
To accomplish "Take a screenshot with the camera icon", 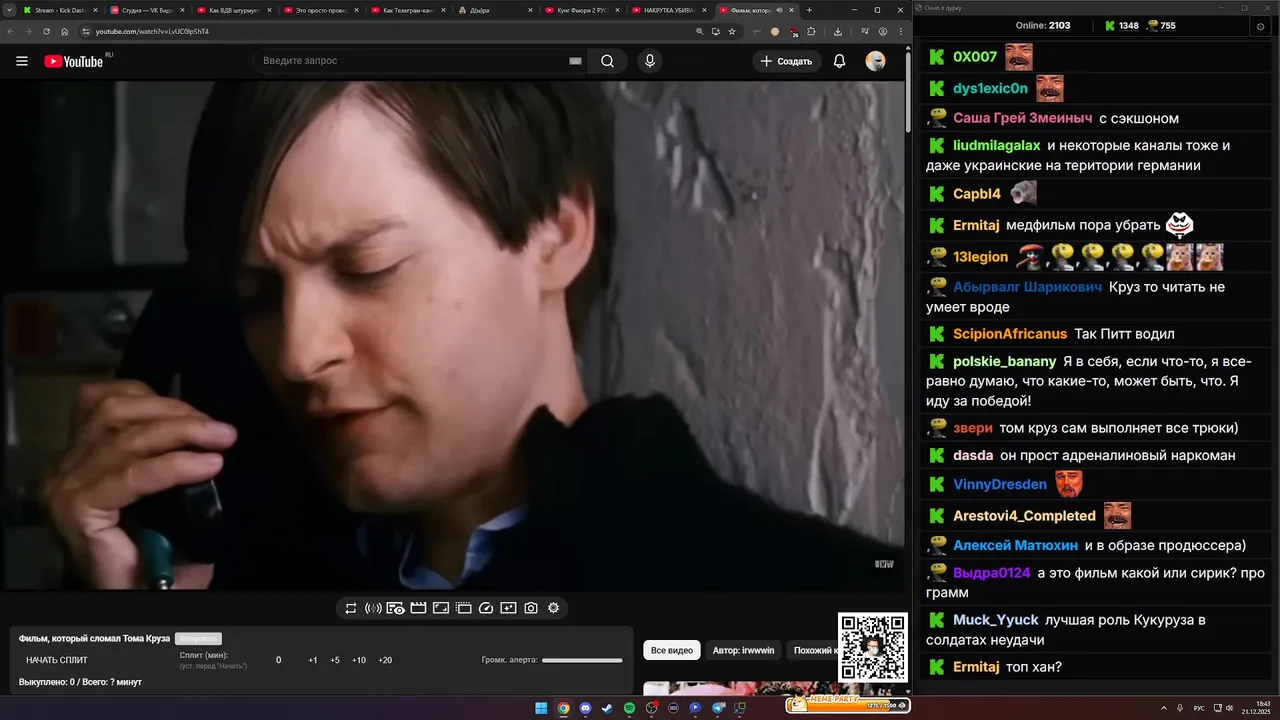I will [531, 608].
